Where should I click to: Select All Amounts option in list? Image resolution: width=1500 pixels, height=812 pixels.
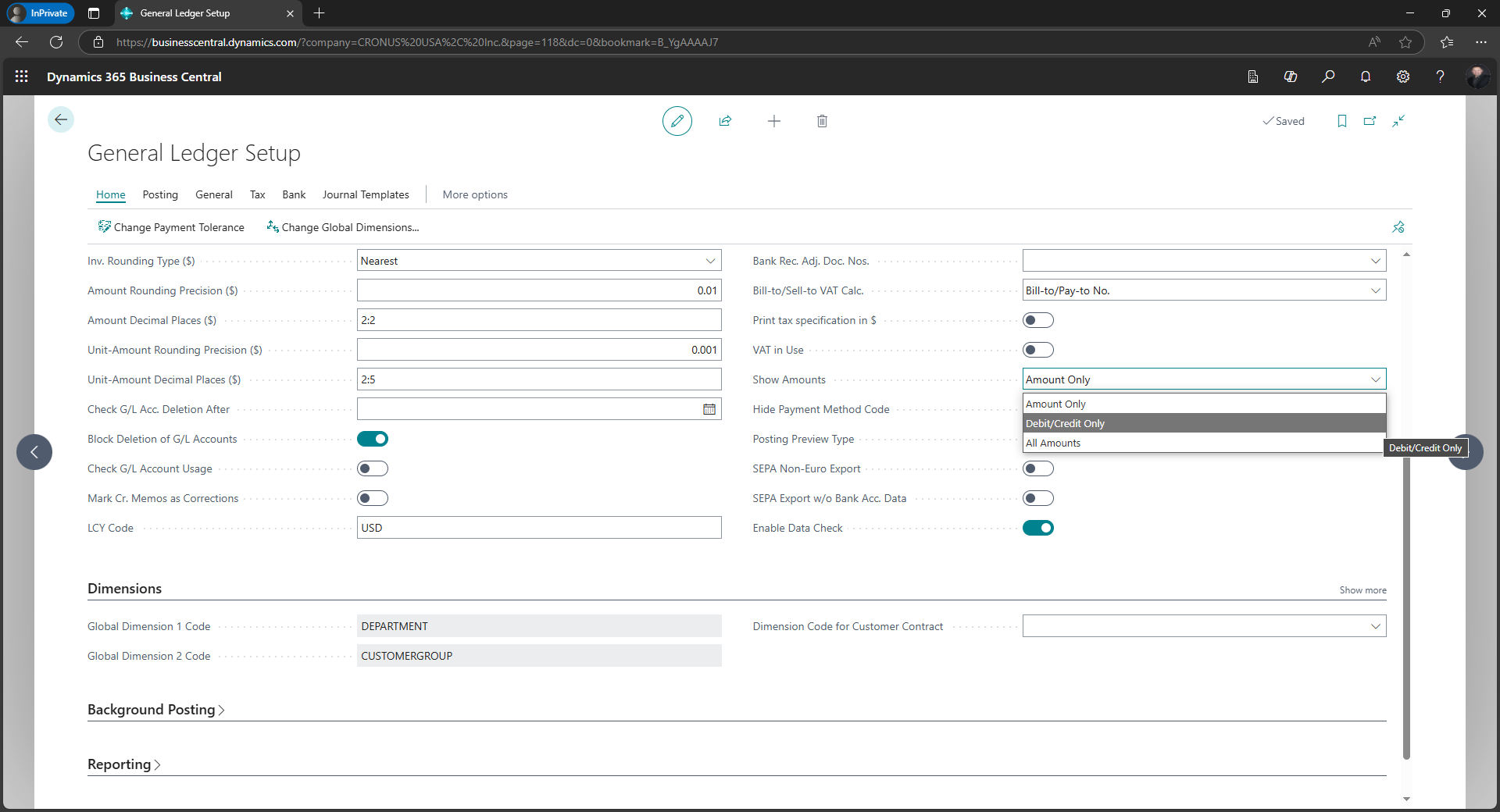coord(1204,443)
